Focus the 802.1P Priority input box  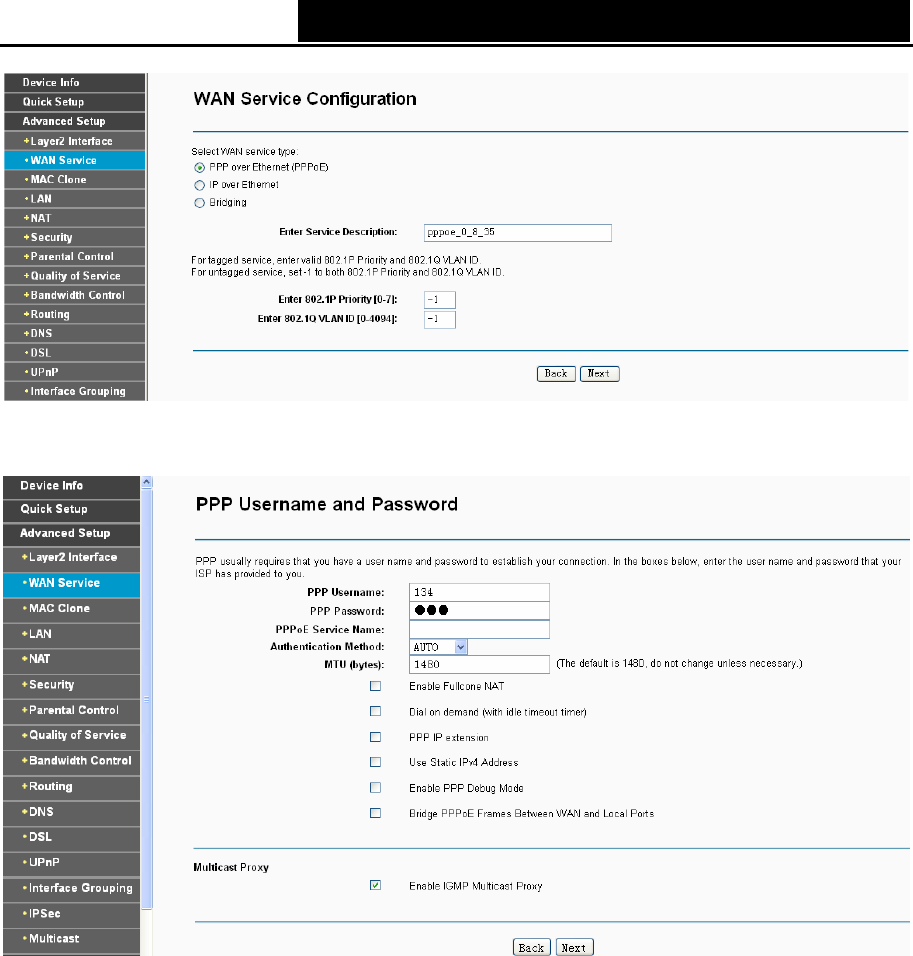click(x=440, y=300)
